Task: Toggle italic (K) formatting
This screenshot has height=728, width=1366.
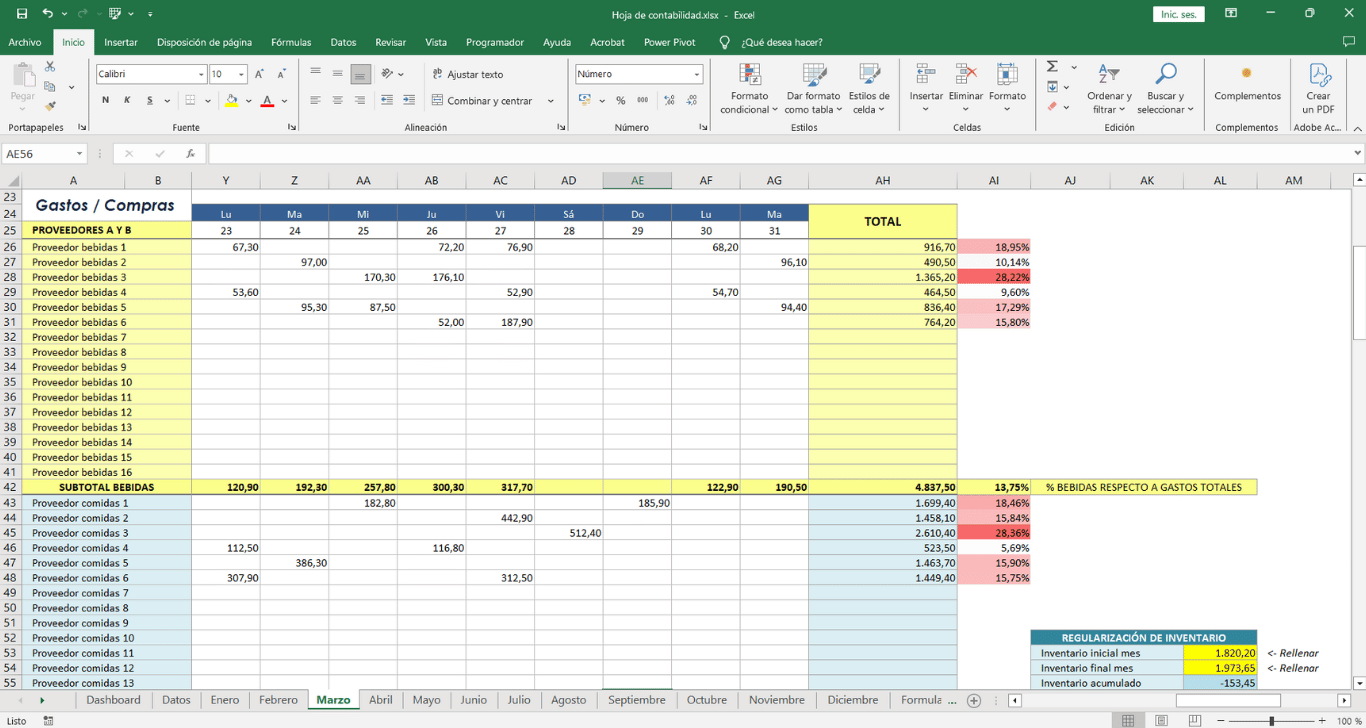Action: 127,101
